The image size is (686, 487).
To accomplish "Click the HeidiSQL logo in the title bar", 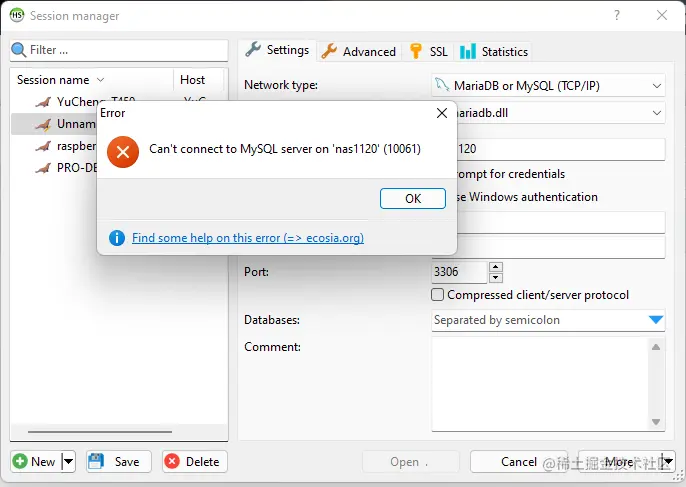I will click(x=17, y=15).
